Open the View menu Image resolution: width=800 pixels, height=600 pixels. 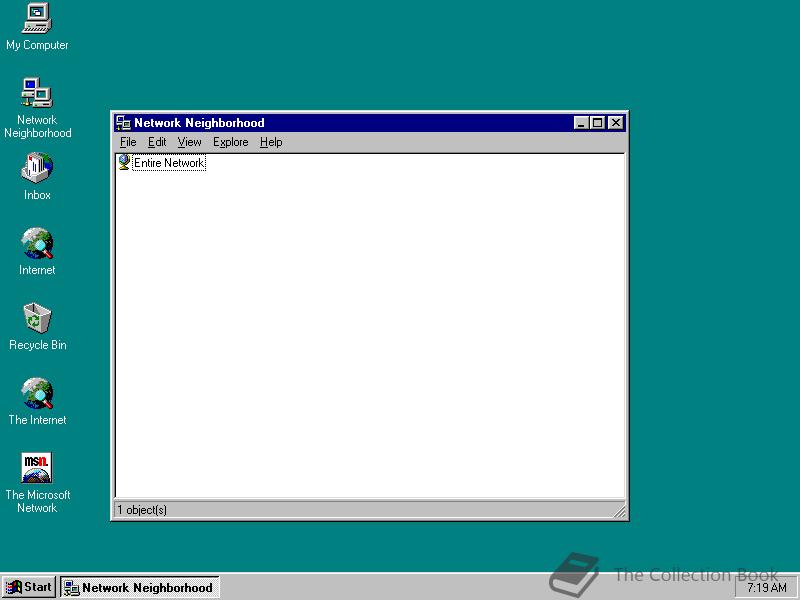(189, 142)
